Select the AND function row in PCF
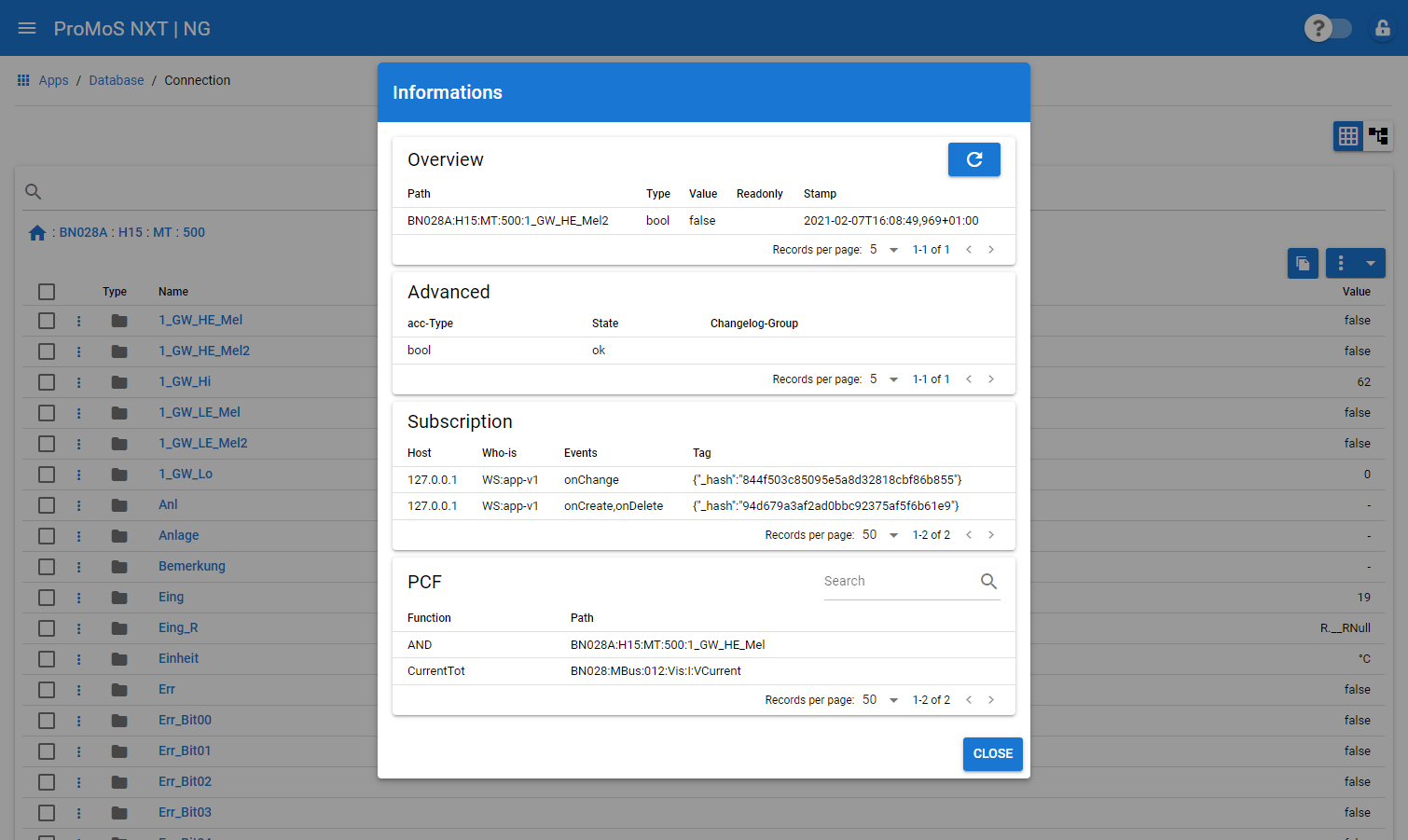Viewport: 1408px width, 840px height. [704, 645]
